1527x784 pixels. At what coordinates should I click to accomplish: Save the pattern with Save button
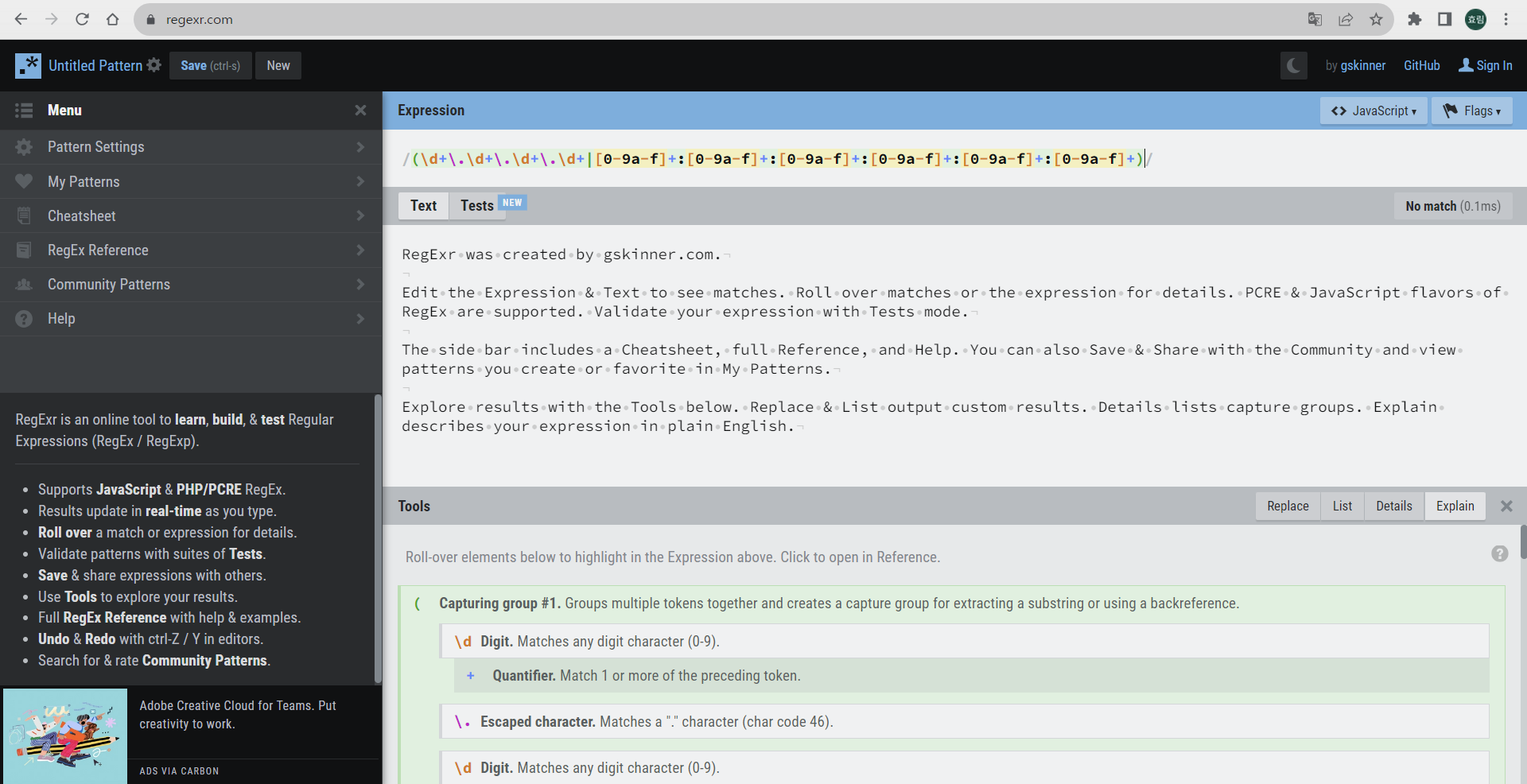coord(210,65)
